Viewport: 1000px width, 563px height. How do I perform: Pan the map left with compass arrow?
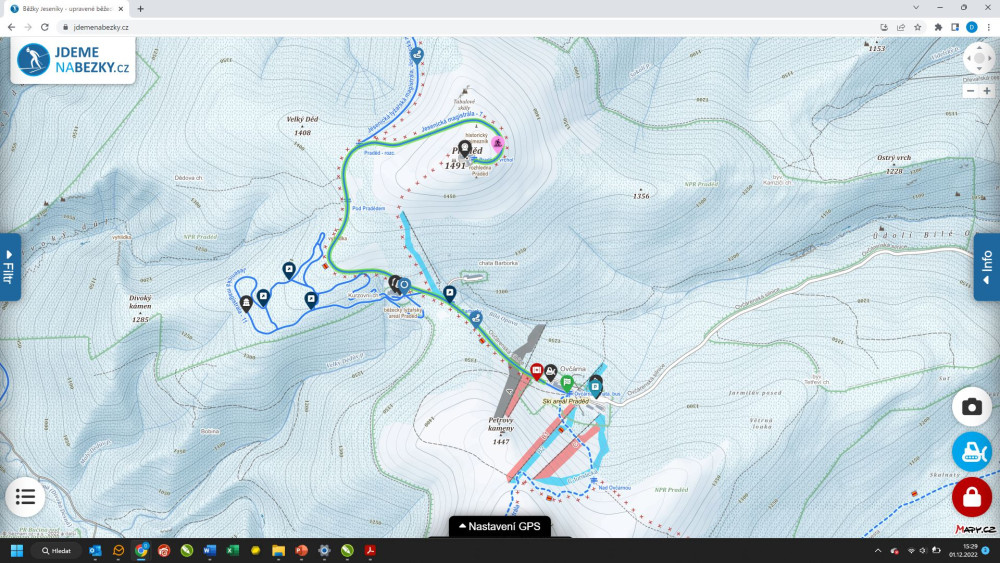coord(968,59)
